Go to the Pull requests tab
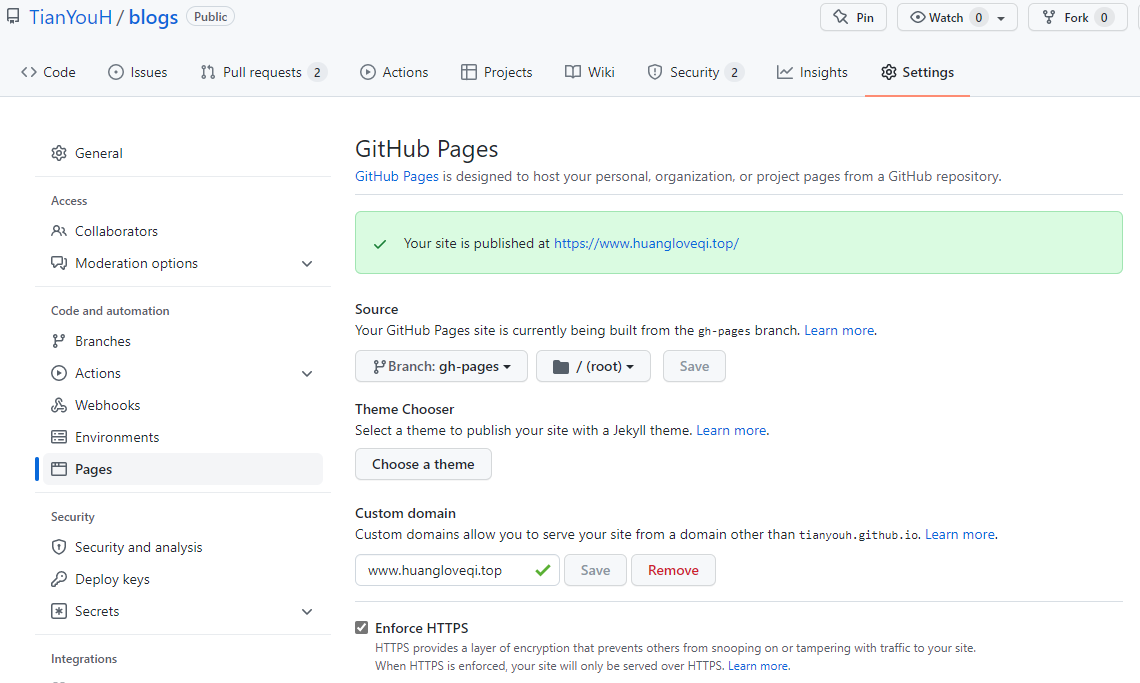This screenshot has width=1140, height=683. [x=263, y=72]
